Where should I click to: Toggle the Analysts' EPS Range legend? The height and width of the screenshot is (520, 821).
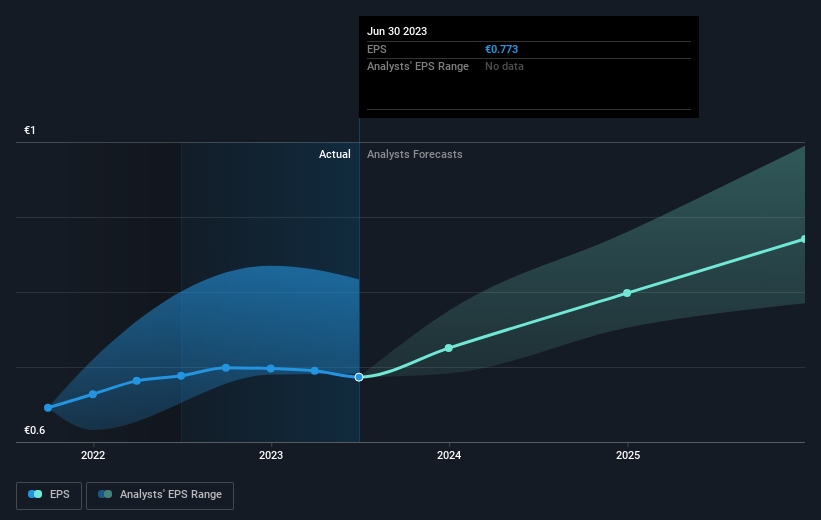160,495
